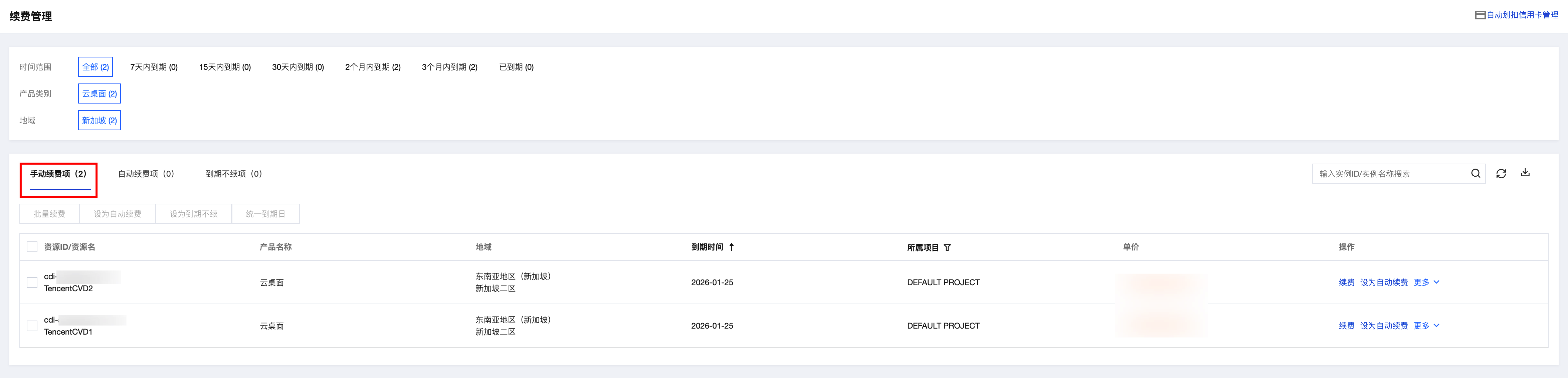The width and height of the screenshot is (1568, 378).
Task: Toggle the select-all header checkbox
Action: [32, 247]
